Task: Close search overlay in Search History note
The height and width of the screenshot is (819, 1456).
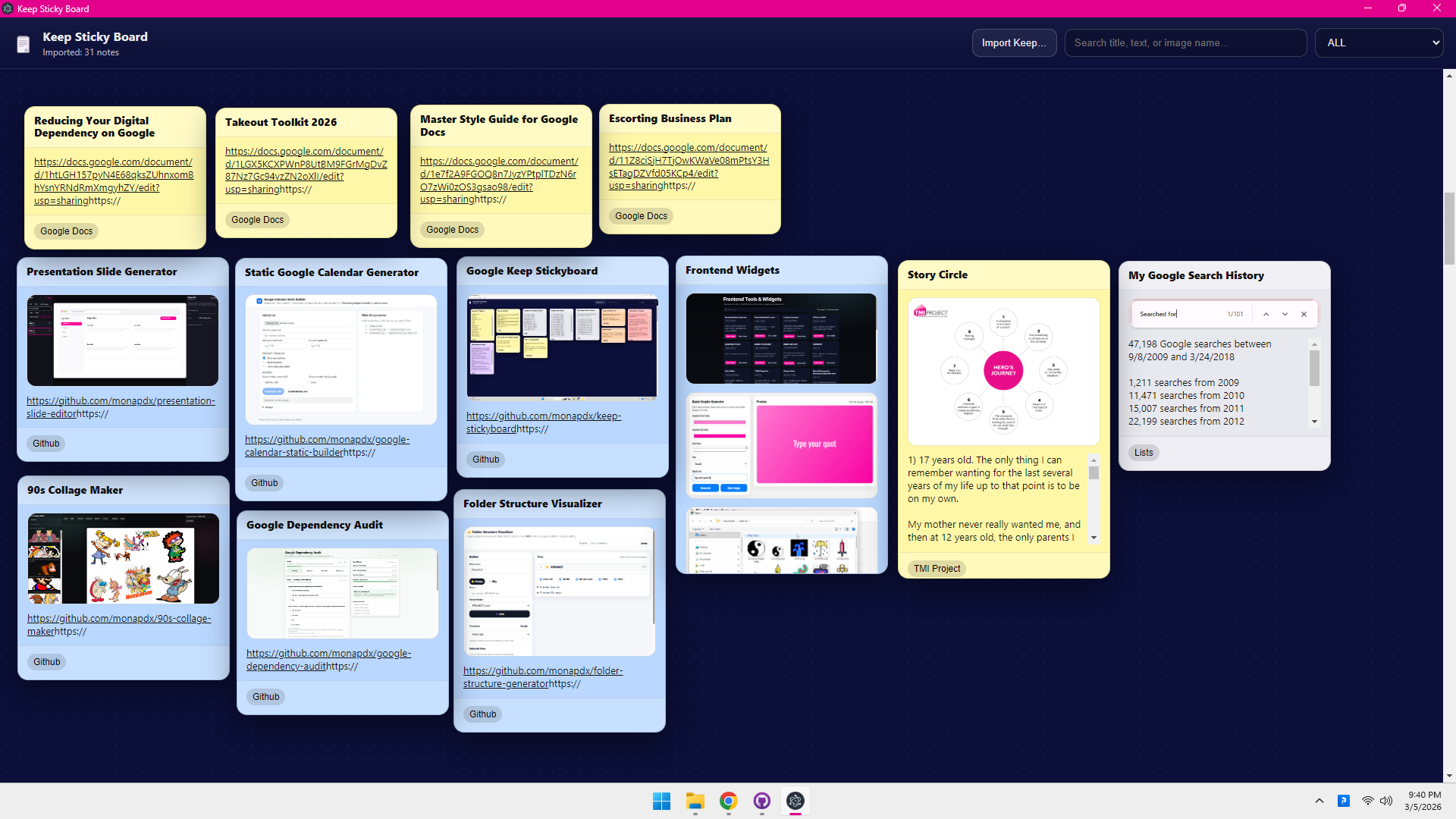Action: (1304, 314)
